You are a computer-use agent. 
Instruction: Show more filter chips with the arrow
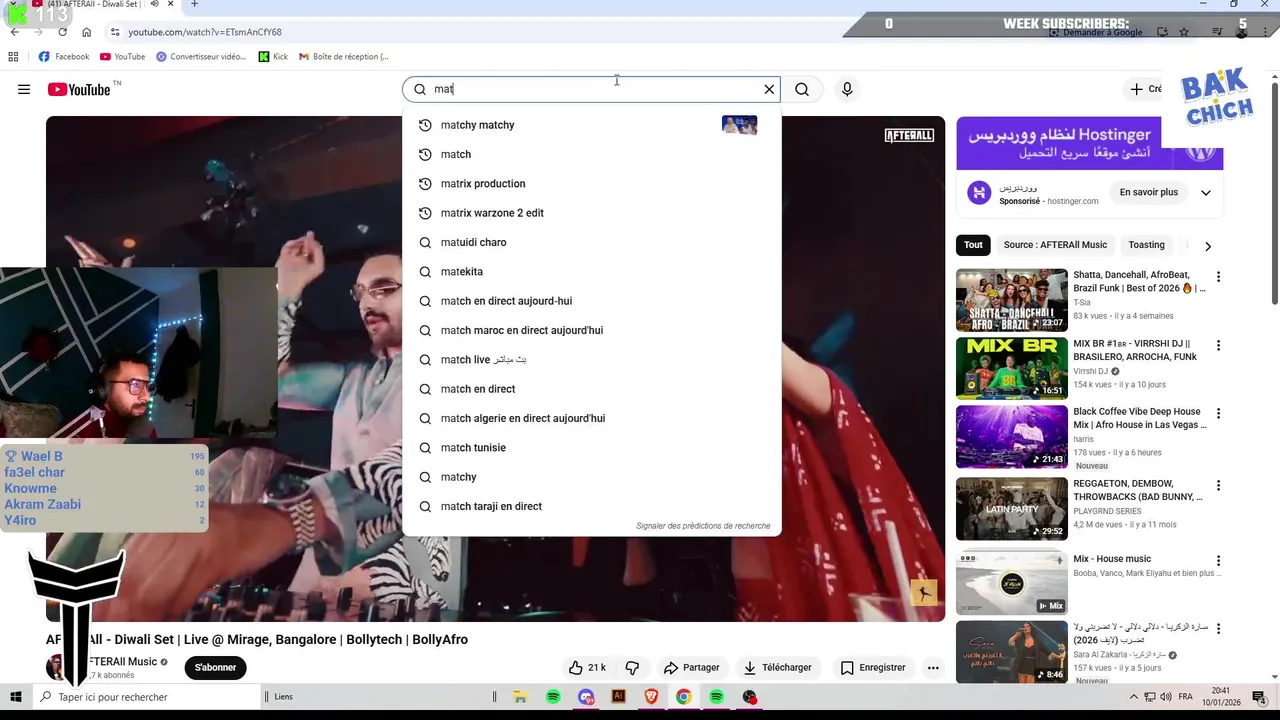click(x=1207, y=246)
